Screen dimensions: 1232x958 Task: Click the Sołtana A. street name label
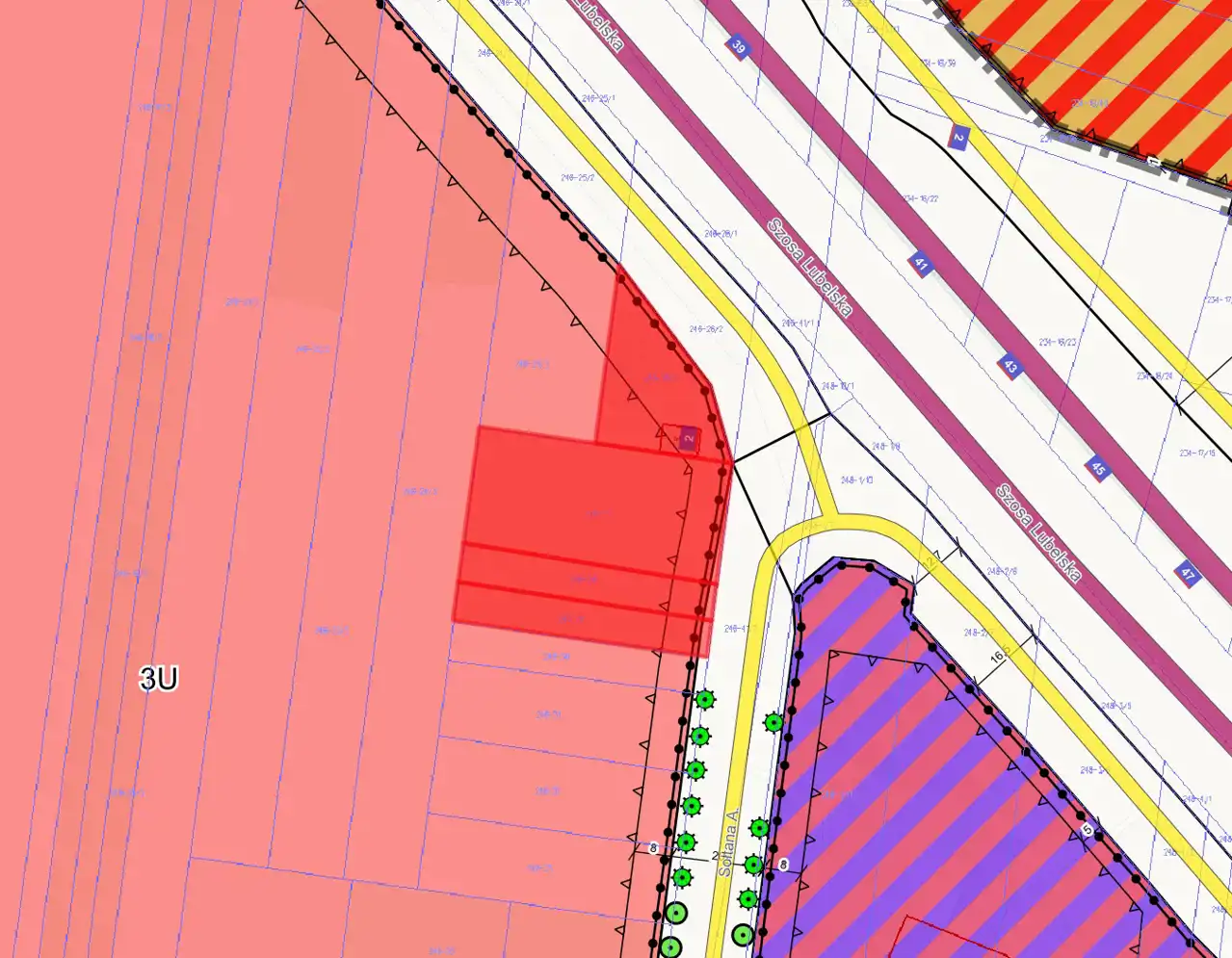pyautogui.click(x=729, y=841)
